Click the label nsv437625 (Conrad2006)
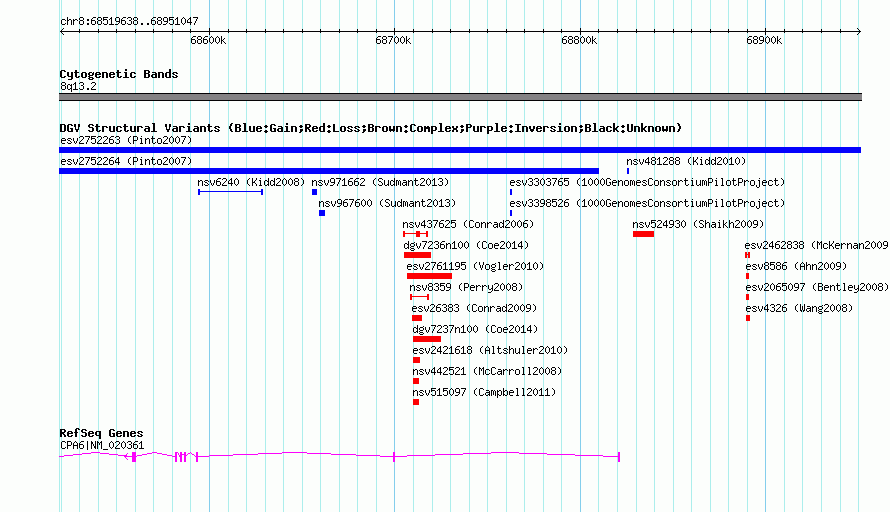Image resolution: width=890 pixels, height=512 pixels. coord(468,224)
